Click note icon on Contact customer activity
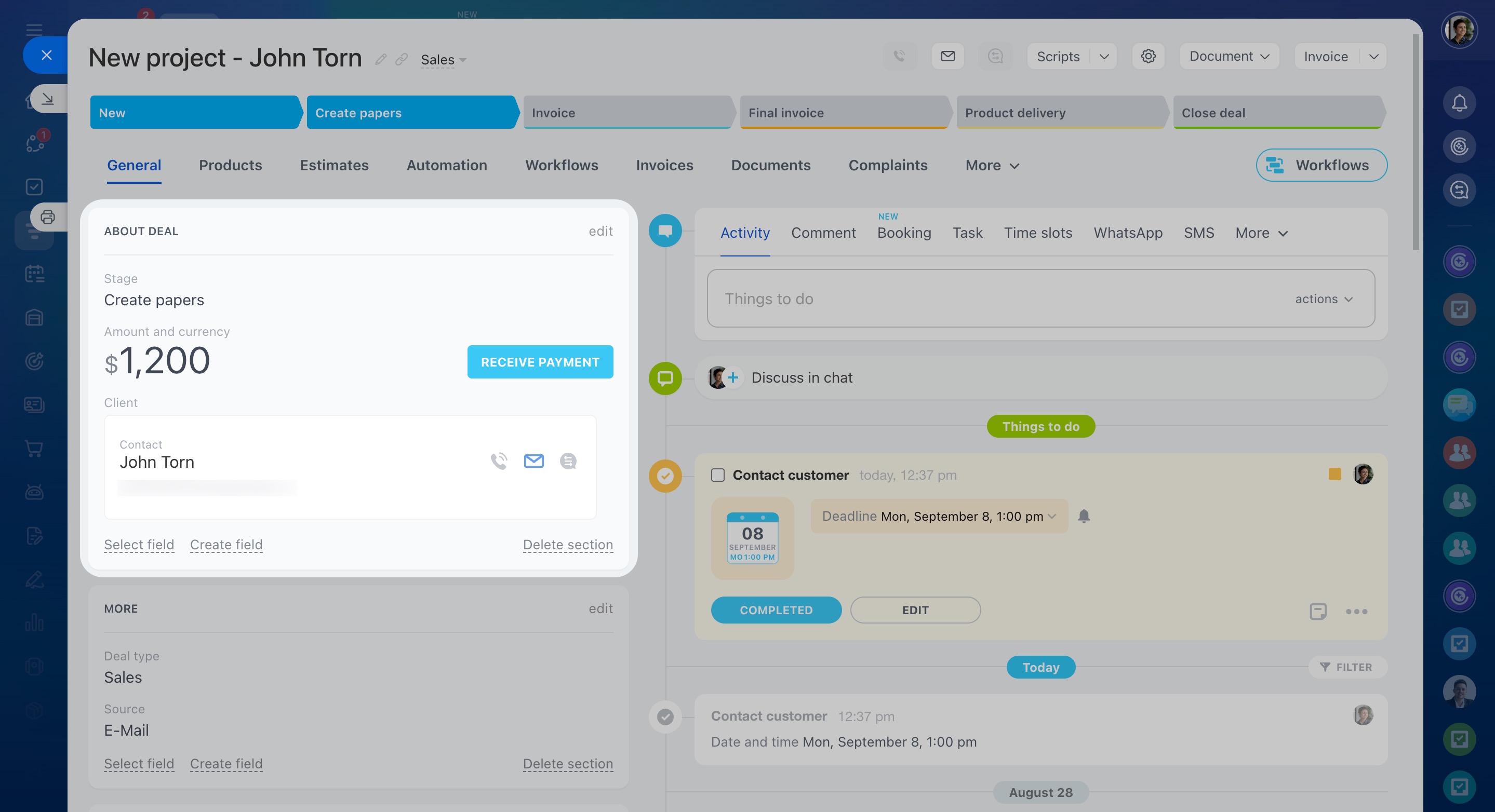 pos(1318,611)
